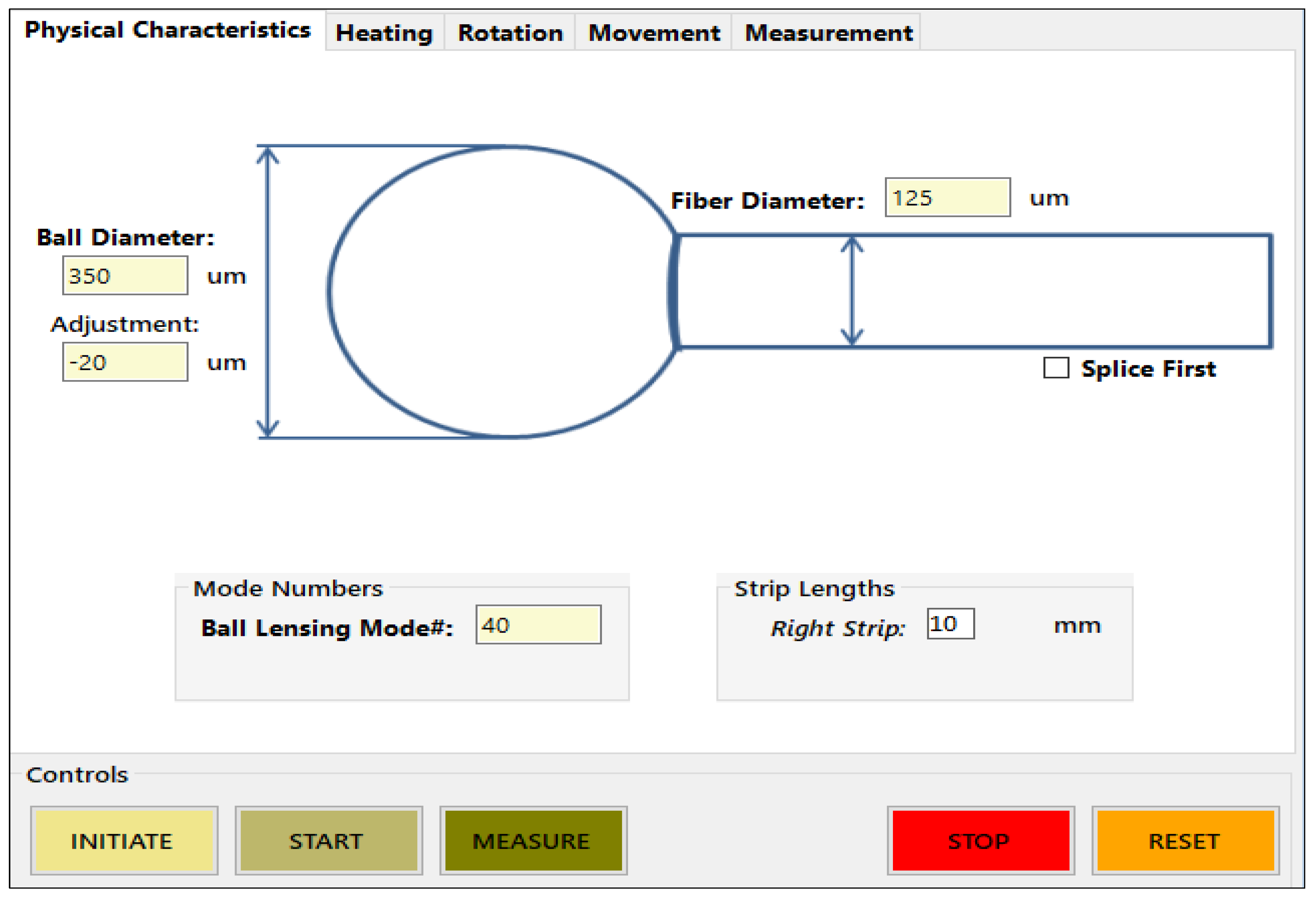Go to the Measurement tab
The image size is (1316, 899).
[x=828, y=33]
